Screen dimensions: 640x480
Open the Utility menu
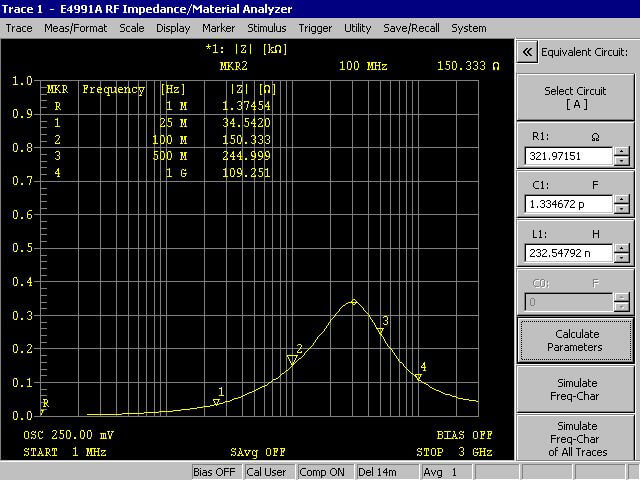click(x=358, y=28)
